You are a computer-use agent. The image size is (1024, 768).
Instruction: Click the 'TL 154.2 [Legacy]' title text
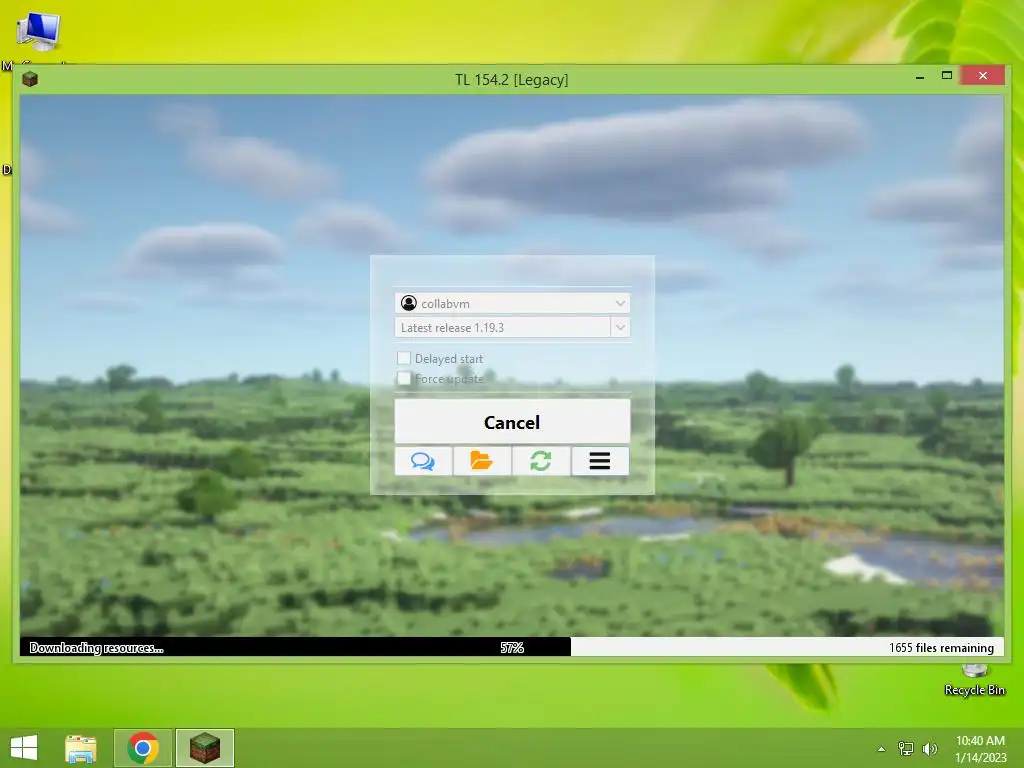tap(511, 80)
